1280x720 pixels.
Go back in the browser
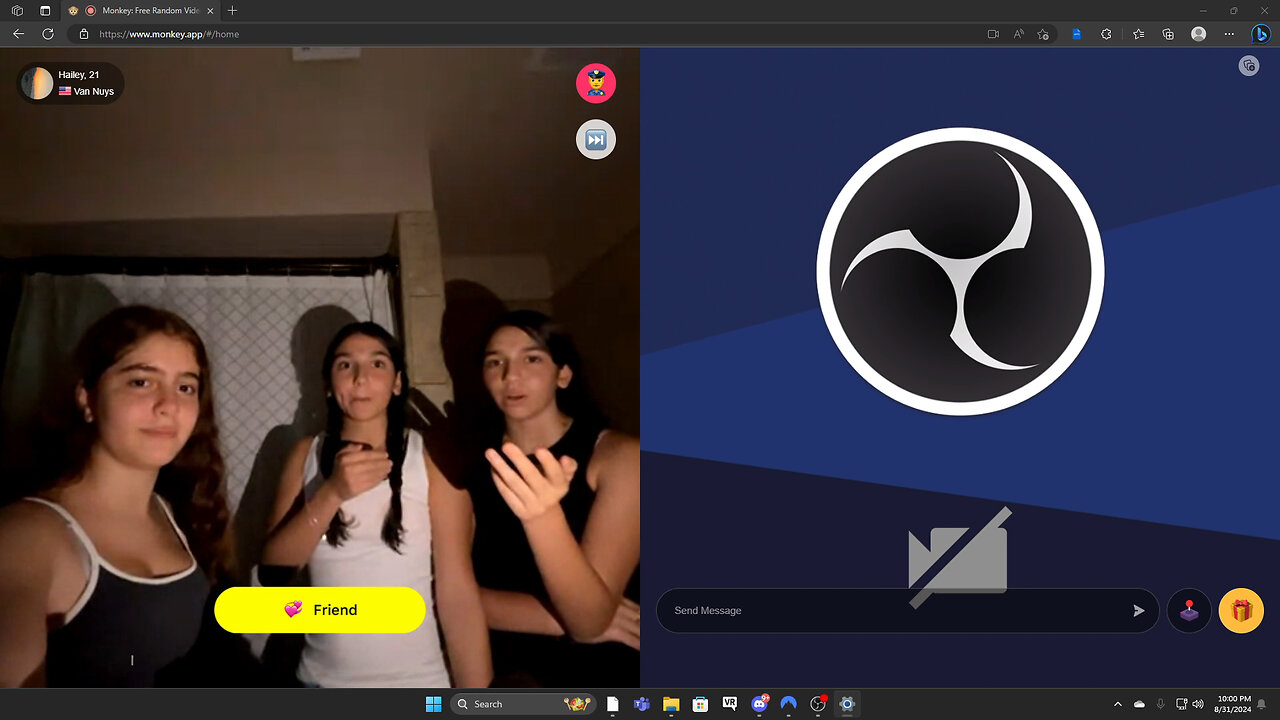click(x=18, y=34)
